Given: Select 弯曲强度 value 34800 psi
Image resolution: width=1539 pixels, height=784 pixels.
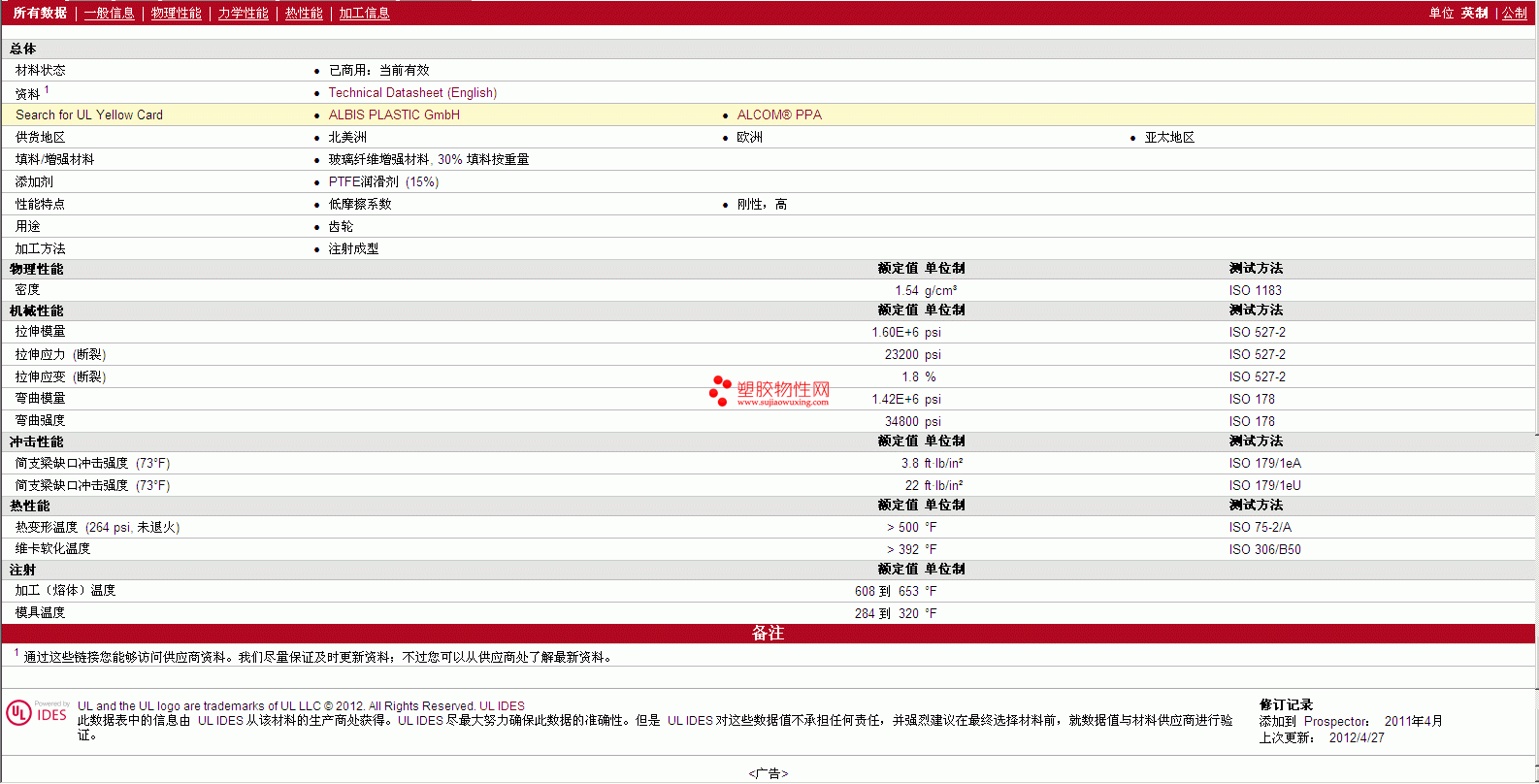Looking at the screenshot, I should pos(913,421).
